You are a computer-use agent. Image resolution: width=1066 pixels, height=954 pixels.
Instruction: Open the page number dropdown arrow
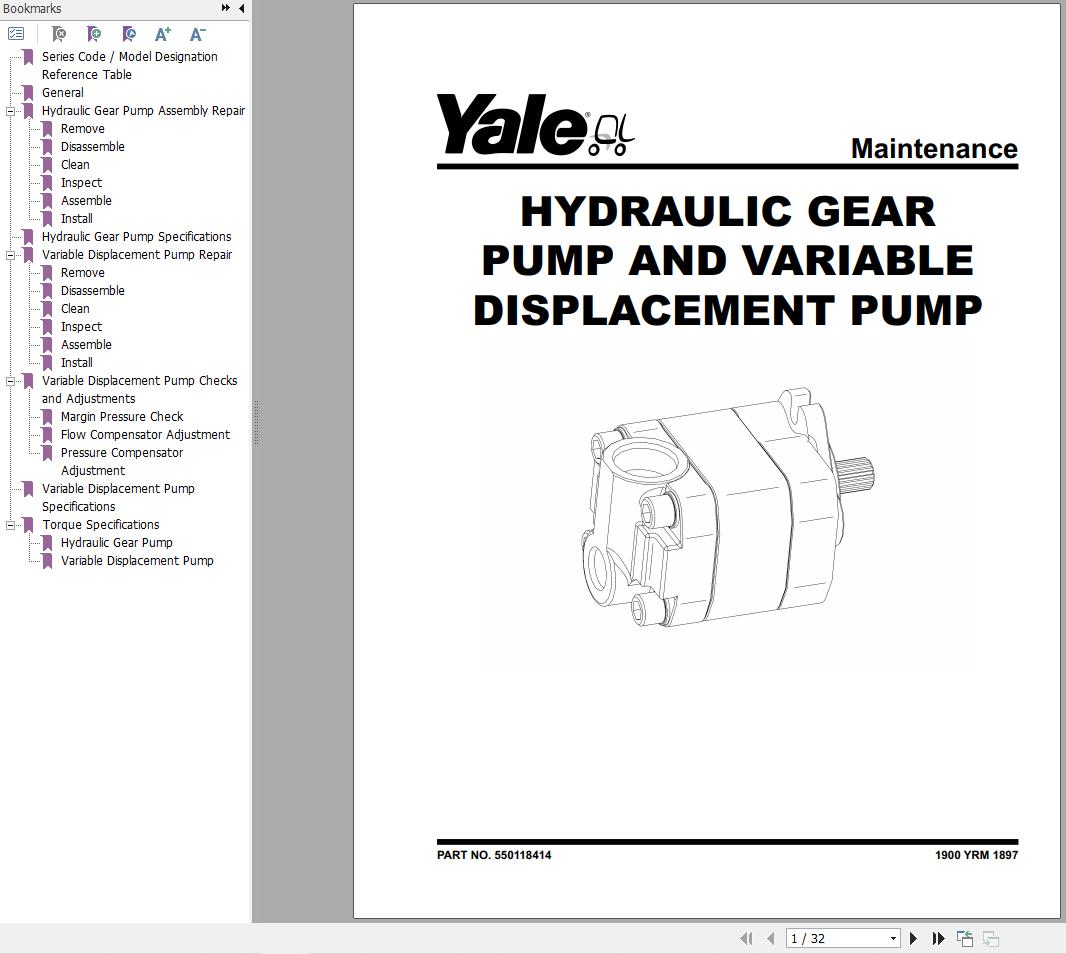pyautogui.click(x=893, y=938)
